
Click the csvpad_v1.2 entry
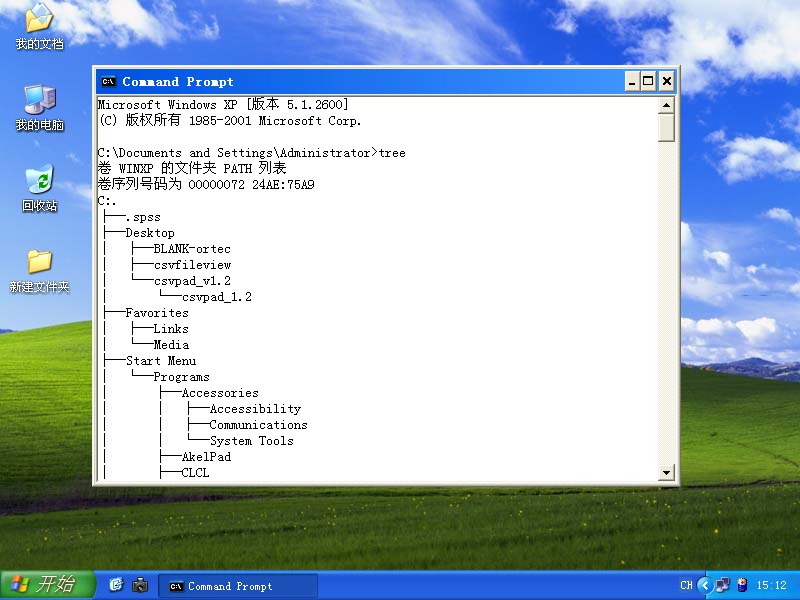click(192, 281)
